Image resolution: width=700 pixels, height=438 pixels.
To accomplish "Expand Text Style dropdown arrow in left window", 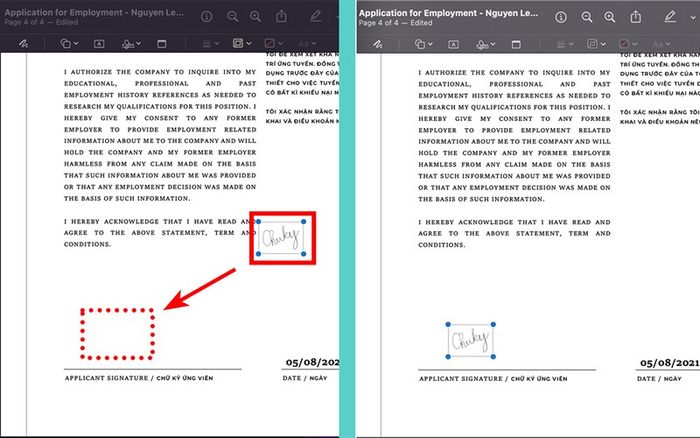I will 314,44.
